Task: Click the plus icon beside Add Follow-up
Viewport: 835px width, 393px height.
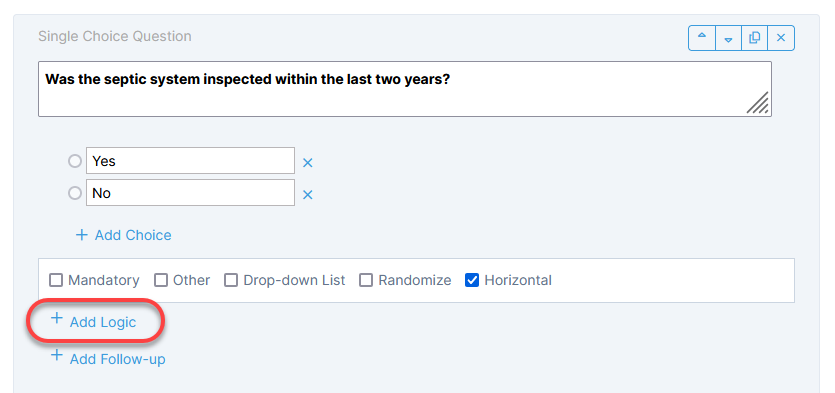Action: click(56, 355)
